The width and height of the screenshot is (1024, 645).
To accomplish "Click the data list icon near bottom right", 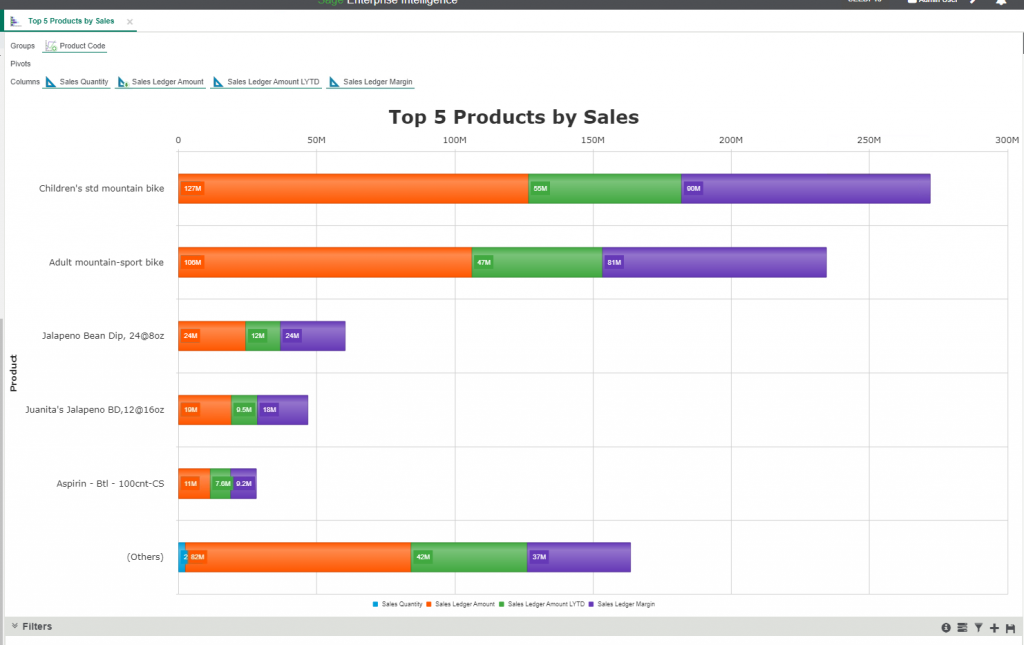I will pos(961,627).
